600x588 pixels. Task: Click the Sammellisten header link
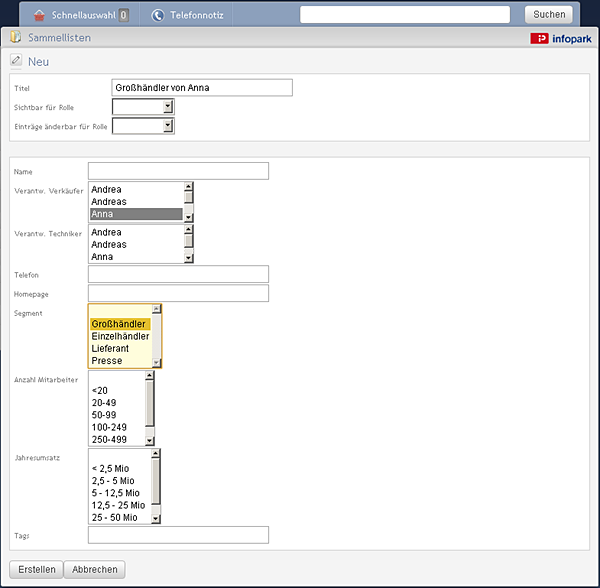click(x=59, y=37)
